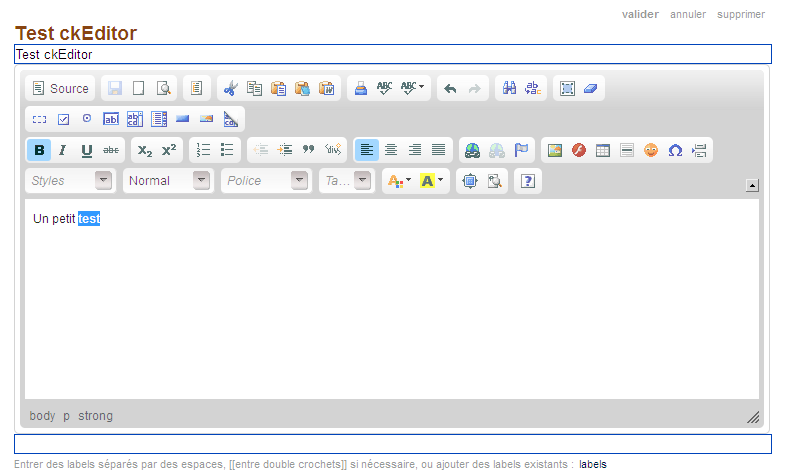Click the Undo arrow
Image resolution: width=788 pixels, height=476 pixels.
tap(450, 88)
